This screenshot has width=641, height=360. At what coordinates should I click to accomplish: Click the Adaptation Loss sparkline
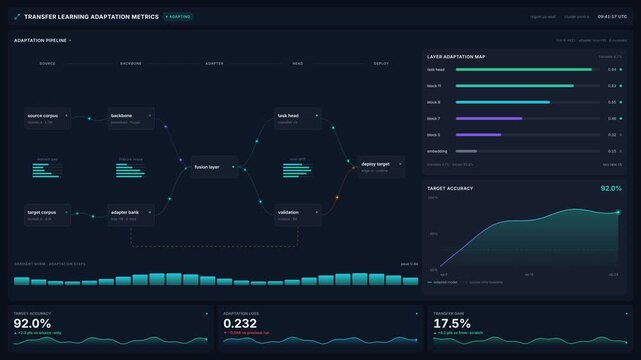[320, 340]
